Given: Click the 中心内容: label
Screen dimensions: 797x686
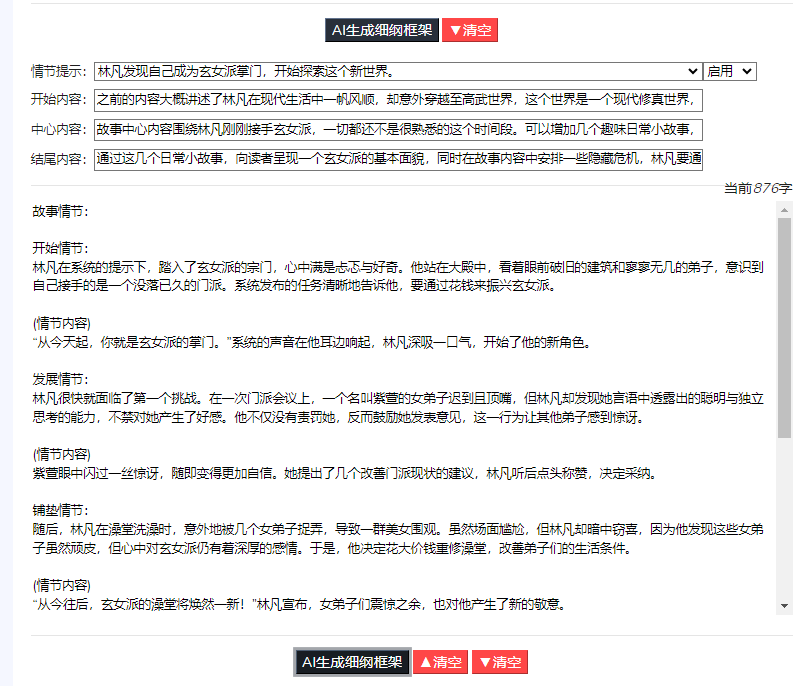Looking at the screenshot, I should (59, 129).
